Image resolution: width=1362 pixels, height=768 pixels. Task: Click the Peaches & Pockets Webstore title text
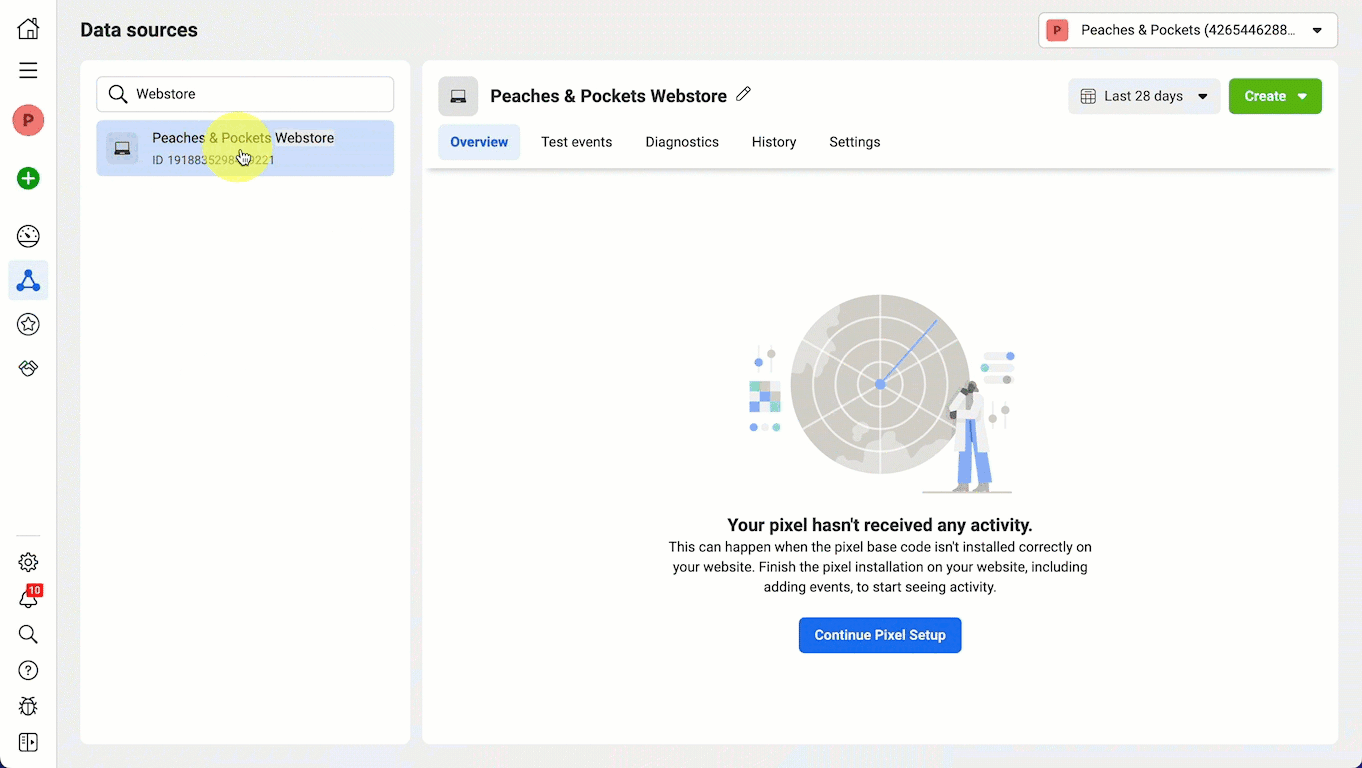(608, 96)
